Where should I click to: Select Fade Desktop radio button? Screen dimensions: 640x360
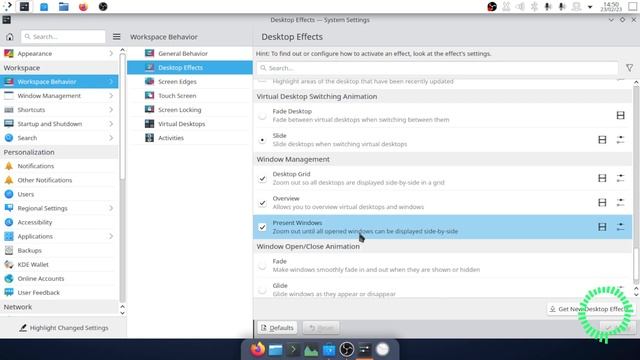(x=262, y=116)
